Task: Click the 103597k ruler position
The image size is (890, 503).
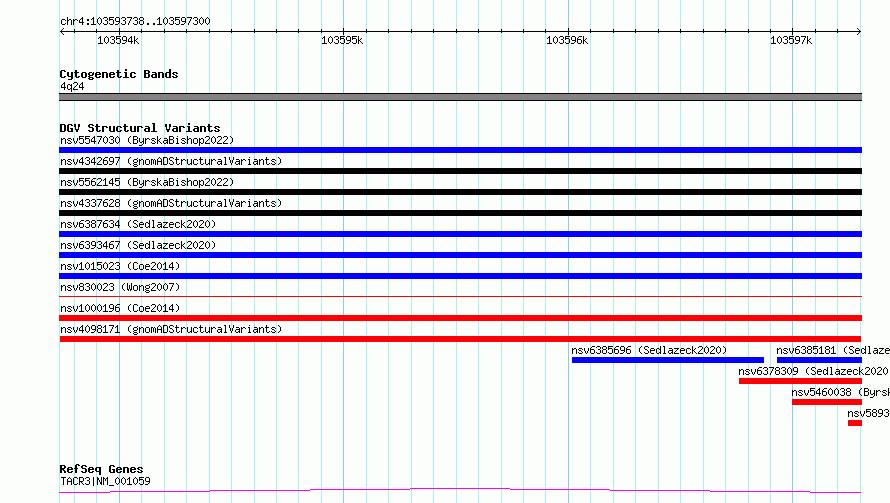Action: (x=791, y=40)
